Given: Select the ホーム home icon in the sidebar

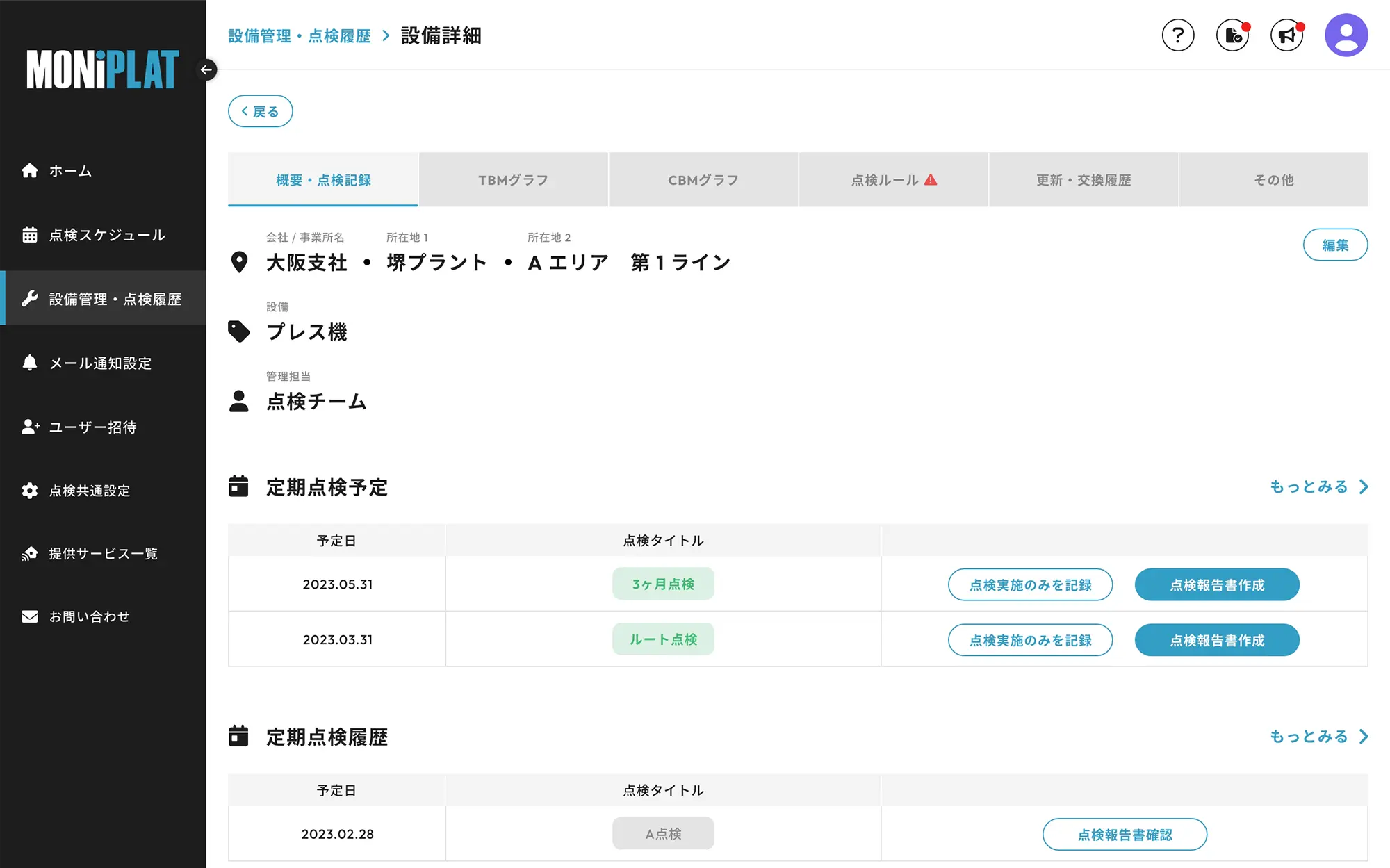Looking at the screenshot, I should click(31, 171).
